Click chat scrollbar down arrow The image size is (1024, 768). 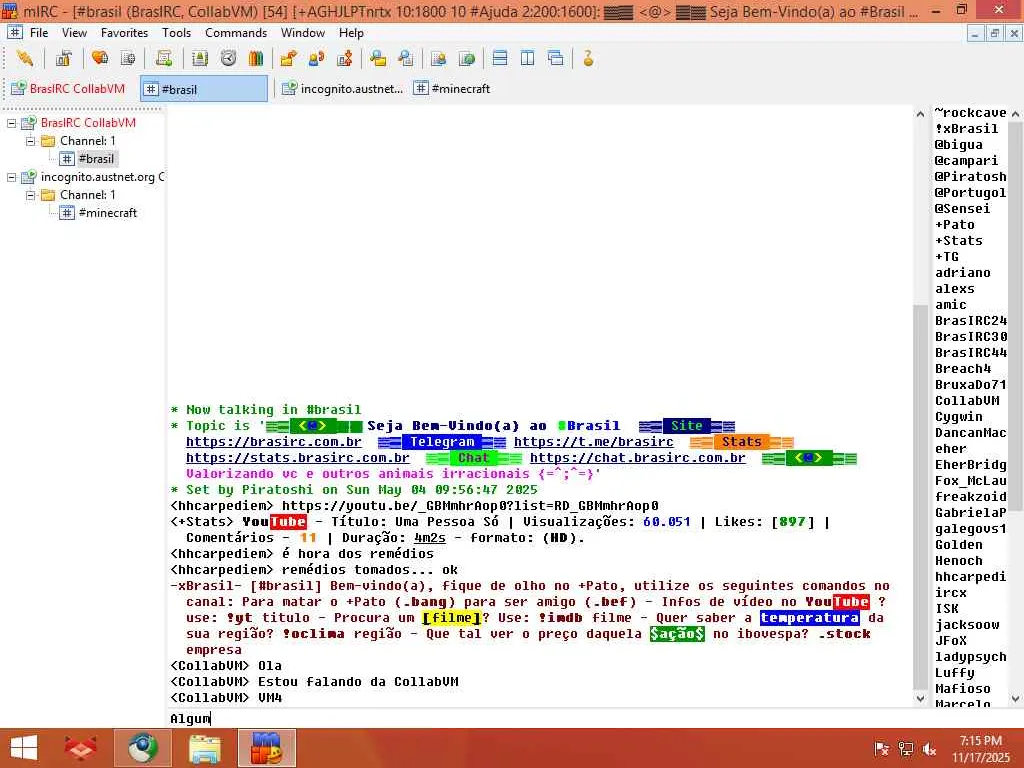tap(920, 698)
